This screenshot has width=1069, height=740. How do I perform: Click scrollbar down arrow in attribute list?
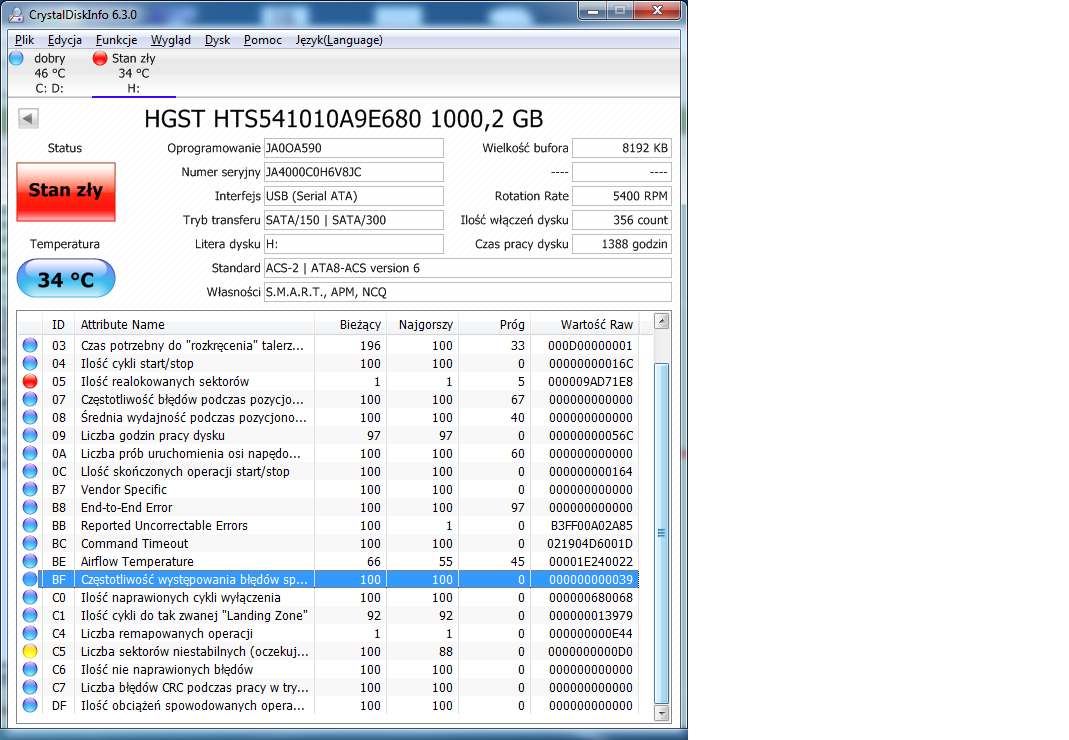661,713
